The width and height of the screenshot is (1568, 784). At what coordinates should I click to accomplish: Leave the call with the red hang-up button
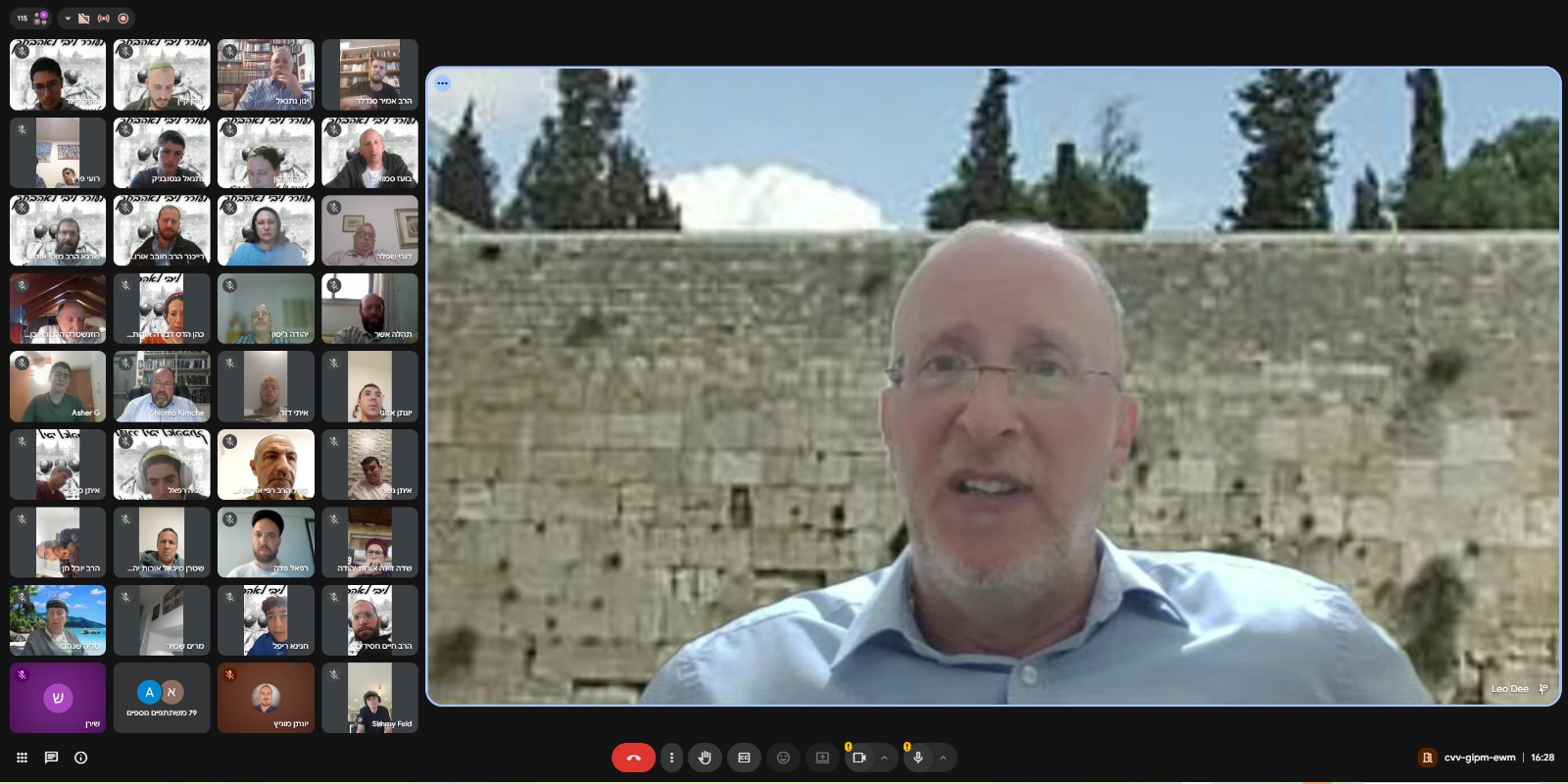coord(633,758)
